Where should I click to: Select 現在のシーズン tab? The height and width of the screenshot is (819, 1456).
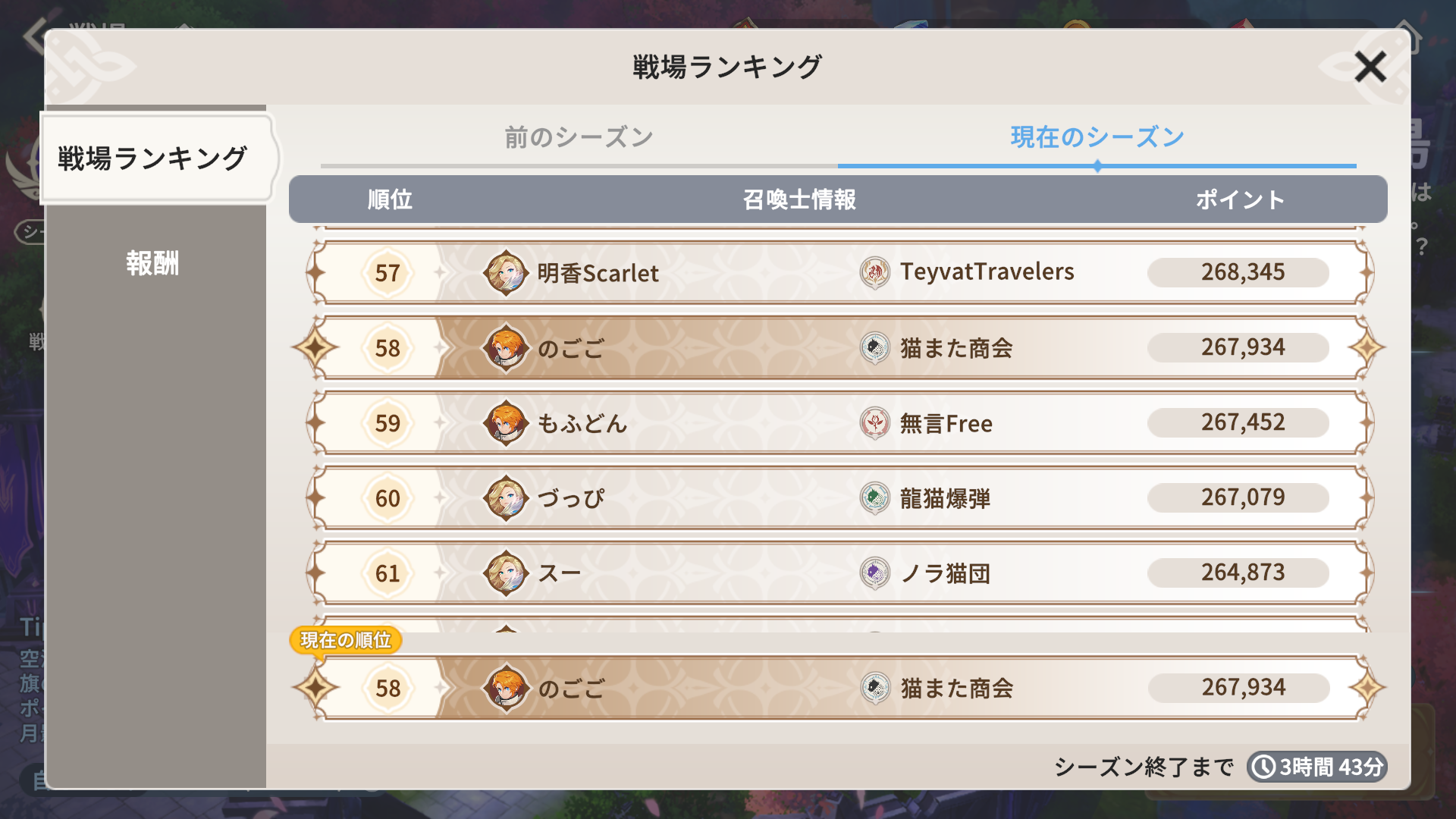[1097, 137]
